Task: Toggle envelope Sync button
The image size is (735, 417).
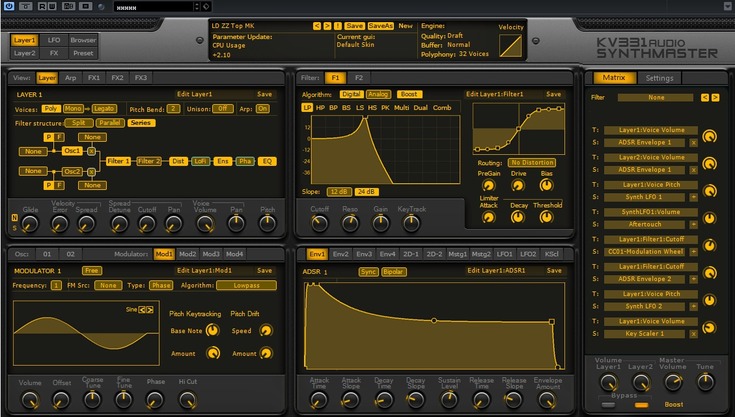Action: (x=368, y=272)
